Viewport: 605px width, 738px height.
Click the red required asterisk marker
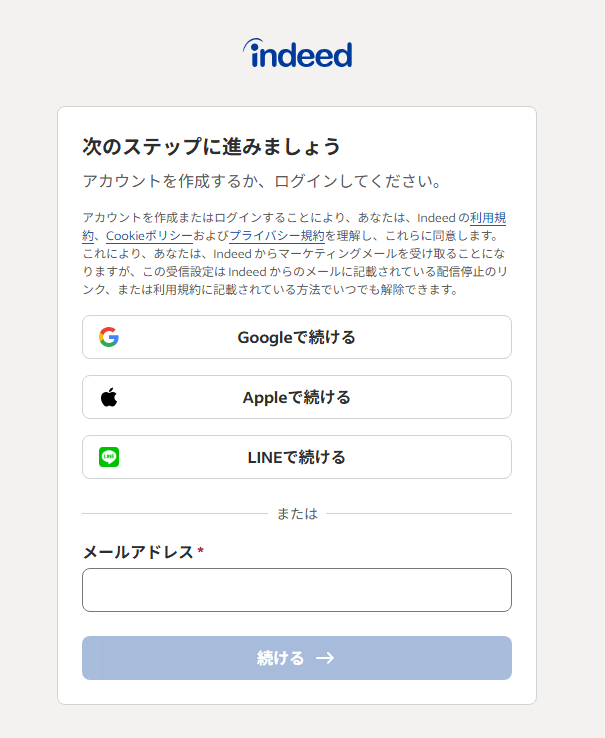tap(201, 550)
